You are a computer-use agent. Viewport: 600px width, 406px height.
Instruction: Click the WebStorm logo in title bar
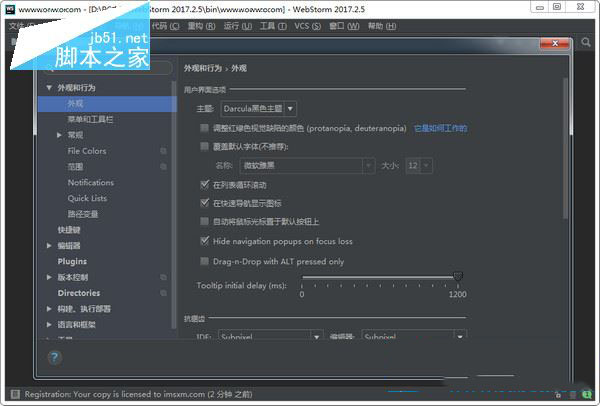pos(10,9)
